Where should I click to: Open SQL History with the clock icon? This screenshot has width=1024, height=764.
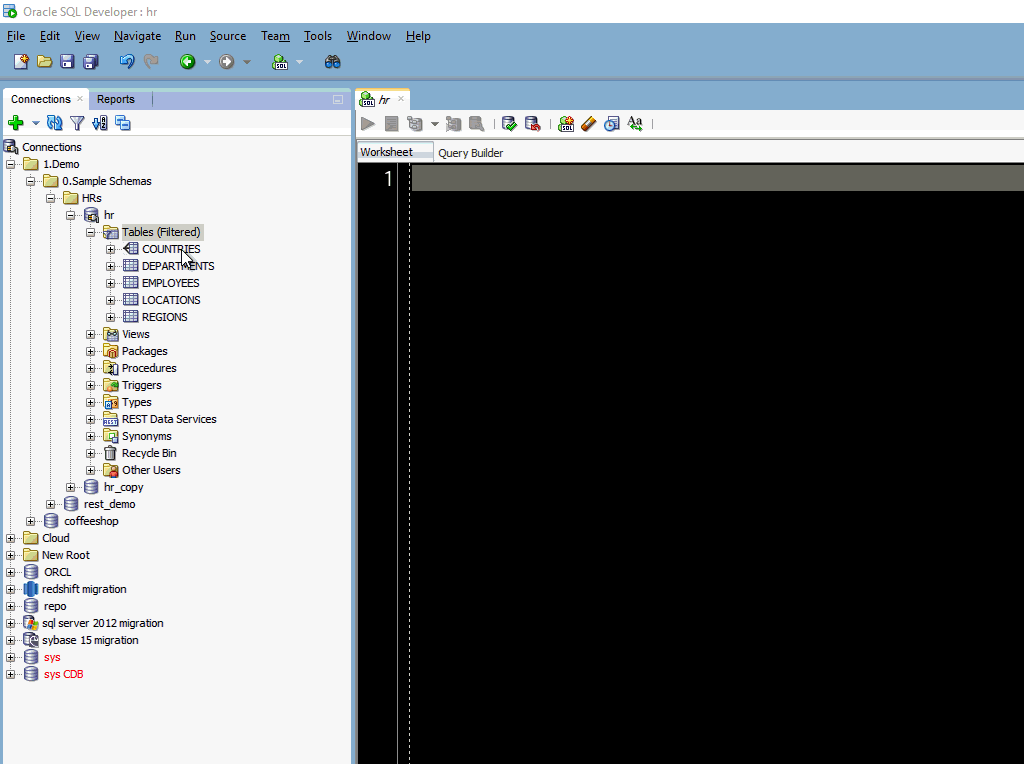tap(611, 124)
